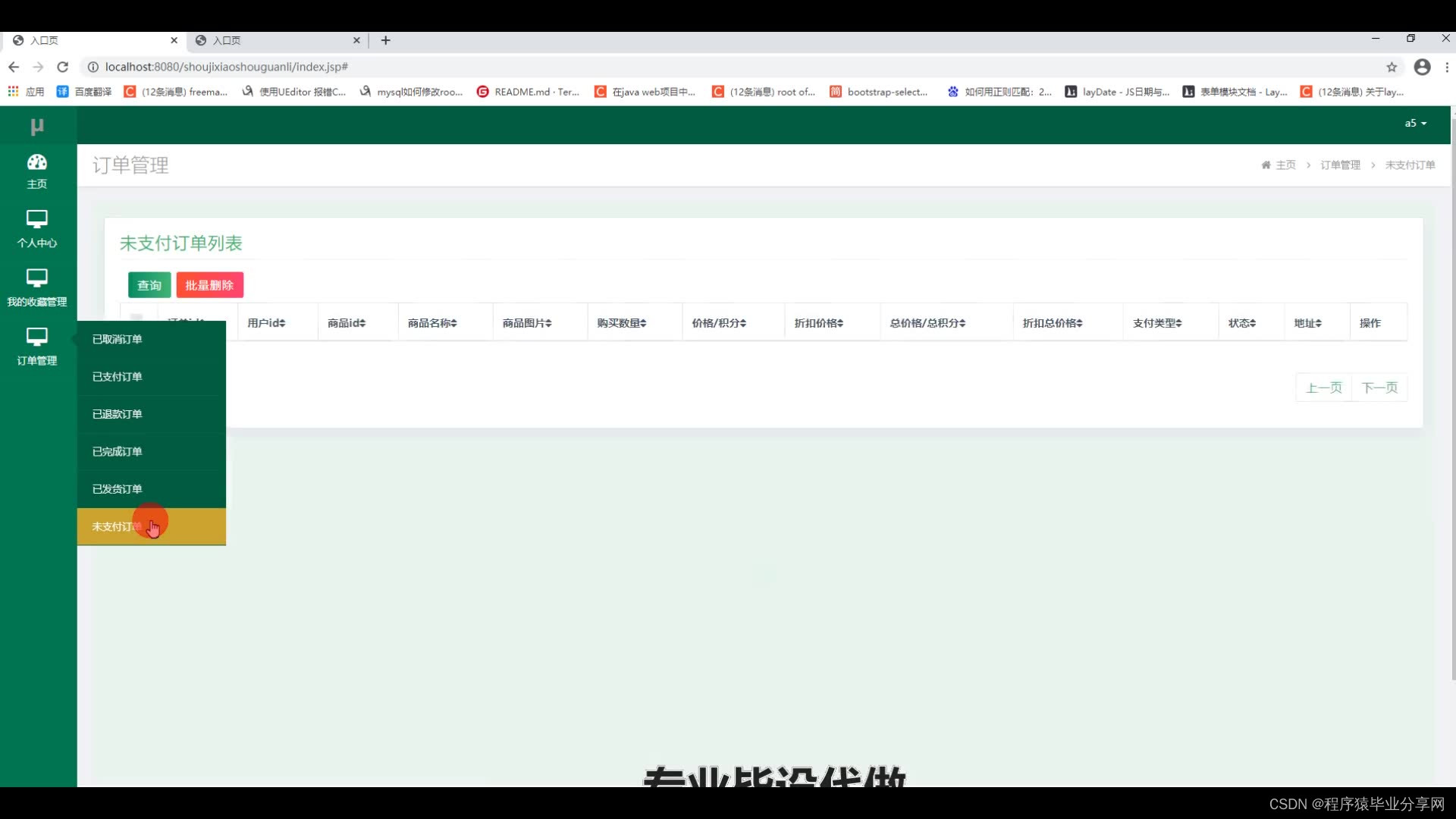Click the 订单管理 sidebar monitor icon
Viewport: 1456px width, 819px height.
coord(36,336)
